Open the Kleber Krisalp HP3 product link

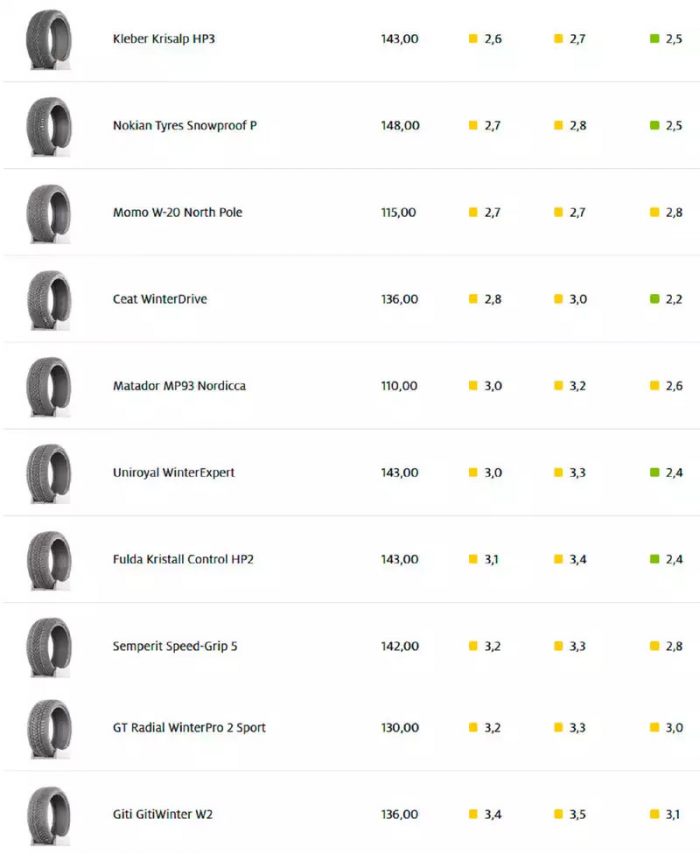pyautogui.click(x=163, y=39)
